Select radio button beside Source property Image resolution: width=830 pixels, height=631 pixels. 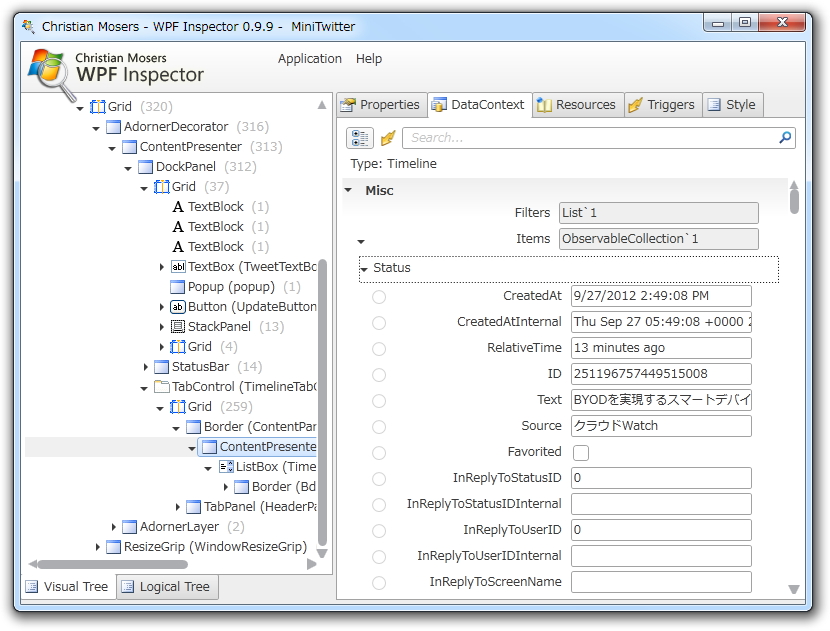tap(379, 427)
